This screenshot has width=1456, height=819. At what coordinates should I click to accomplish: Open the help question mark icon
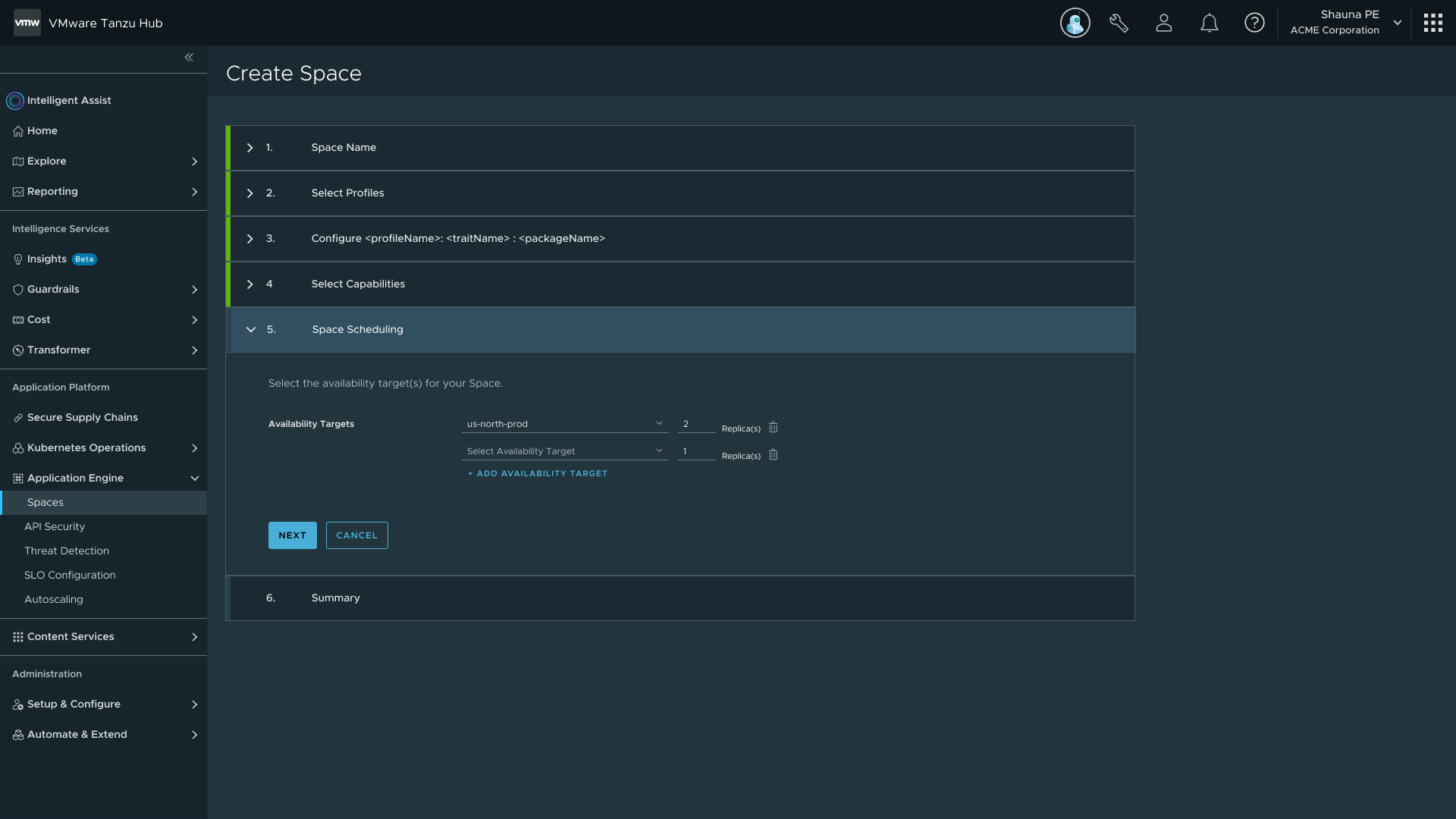point(1254,23)
